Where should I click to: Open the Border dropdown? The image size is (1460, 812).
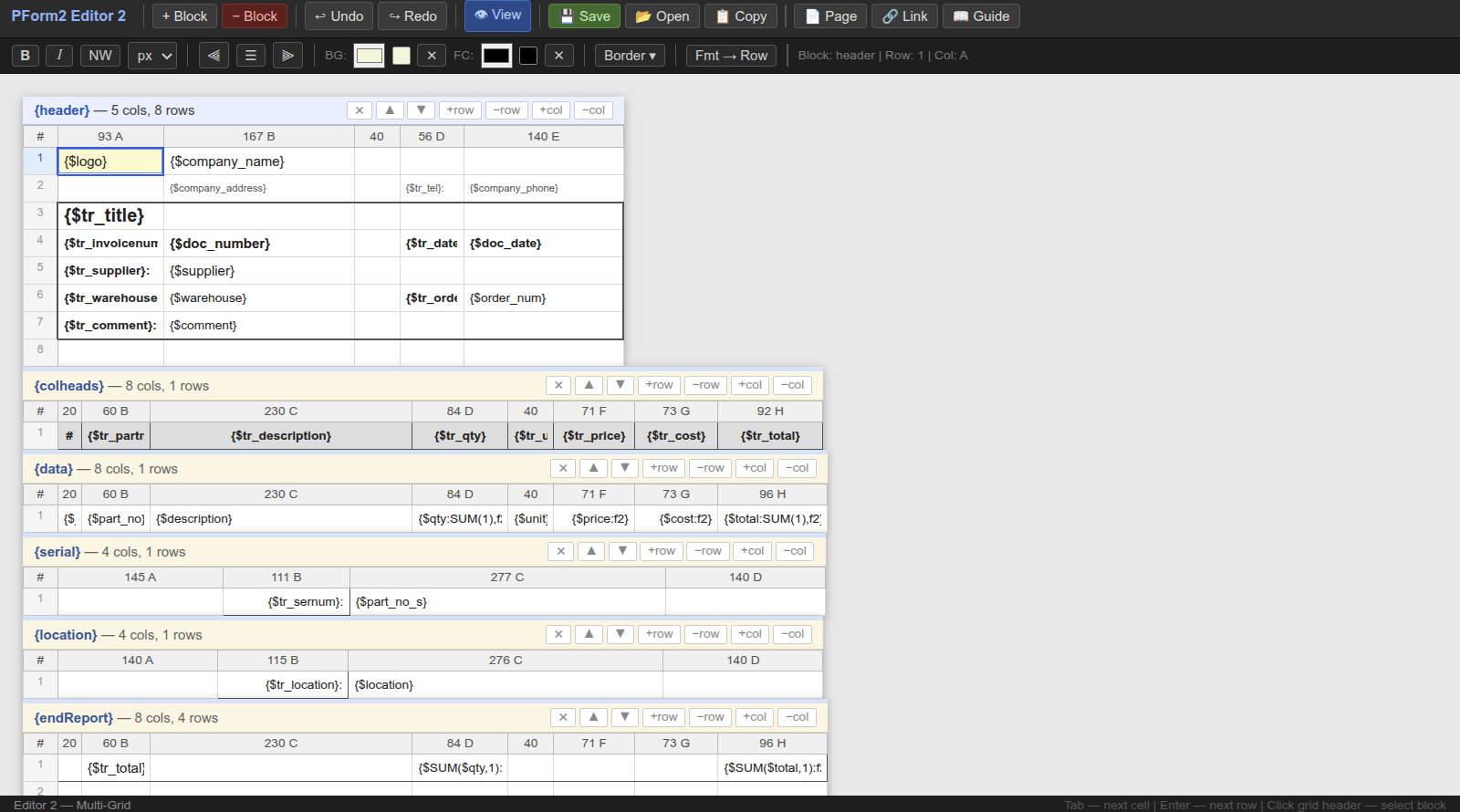click(630, 56)
